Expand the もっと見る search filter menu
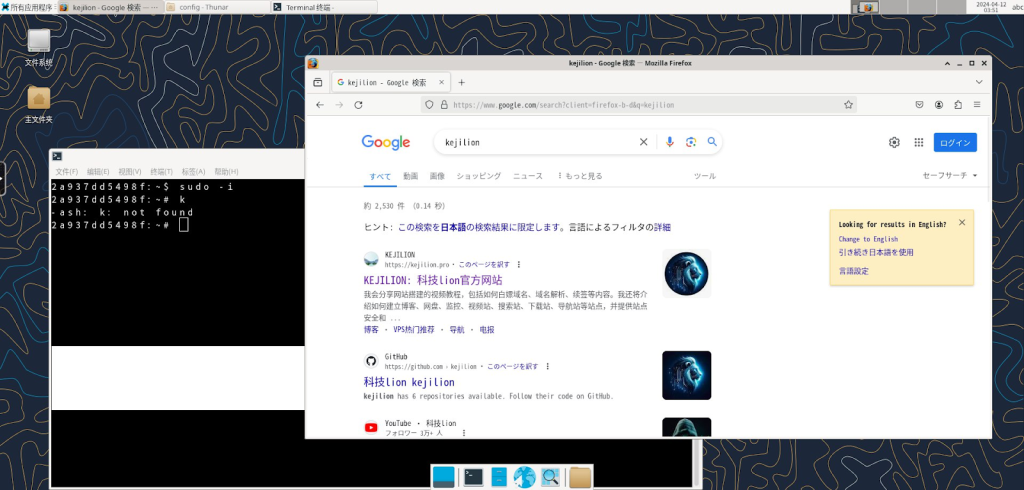The height and width of the screenshot is (490, 1024). tap(580, 176)
